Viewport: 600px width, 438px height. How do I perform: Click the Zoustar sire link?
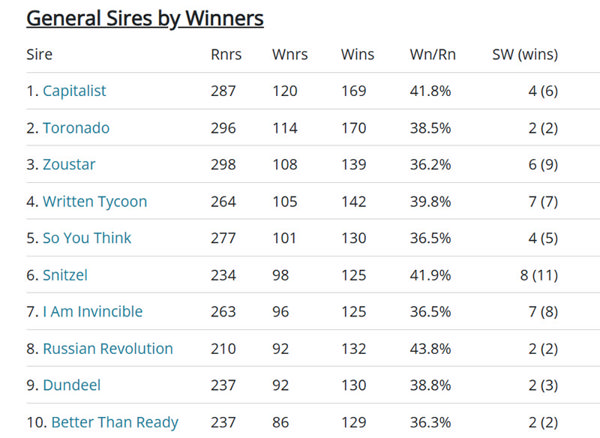[70, 165]
